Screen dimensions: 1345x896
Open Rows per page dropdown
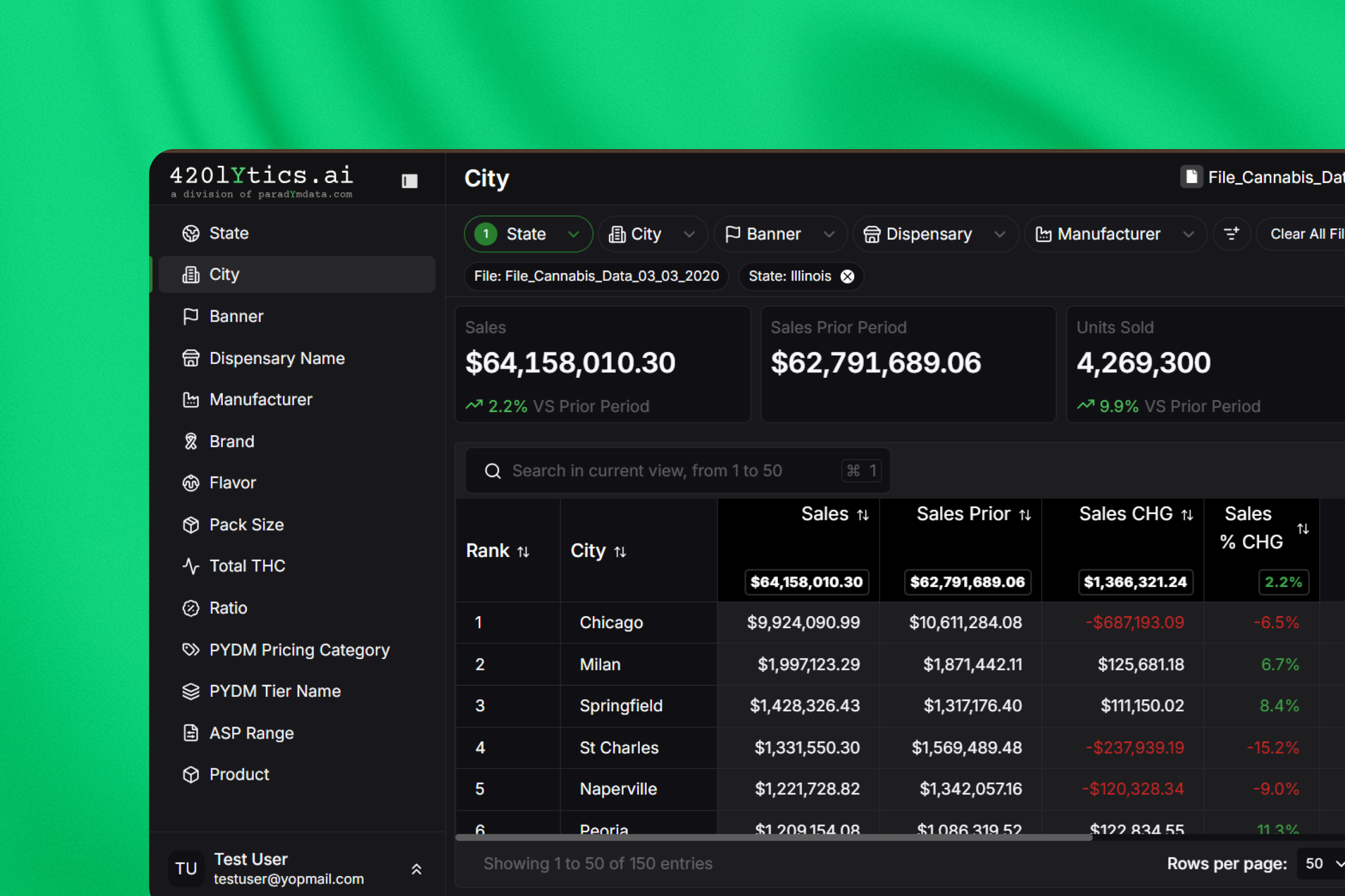[1322, 863]
